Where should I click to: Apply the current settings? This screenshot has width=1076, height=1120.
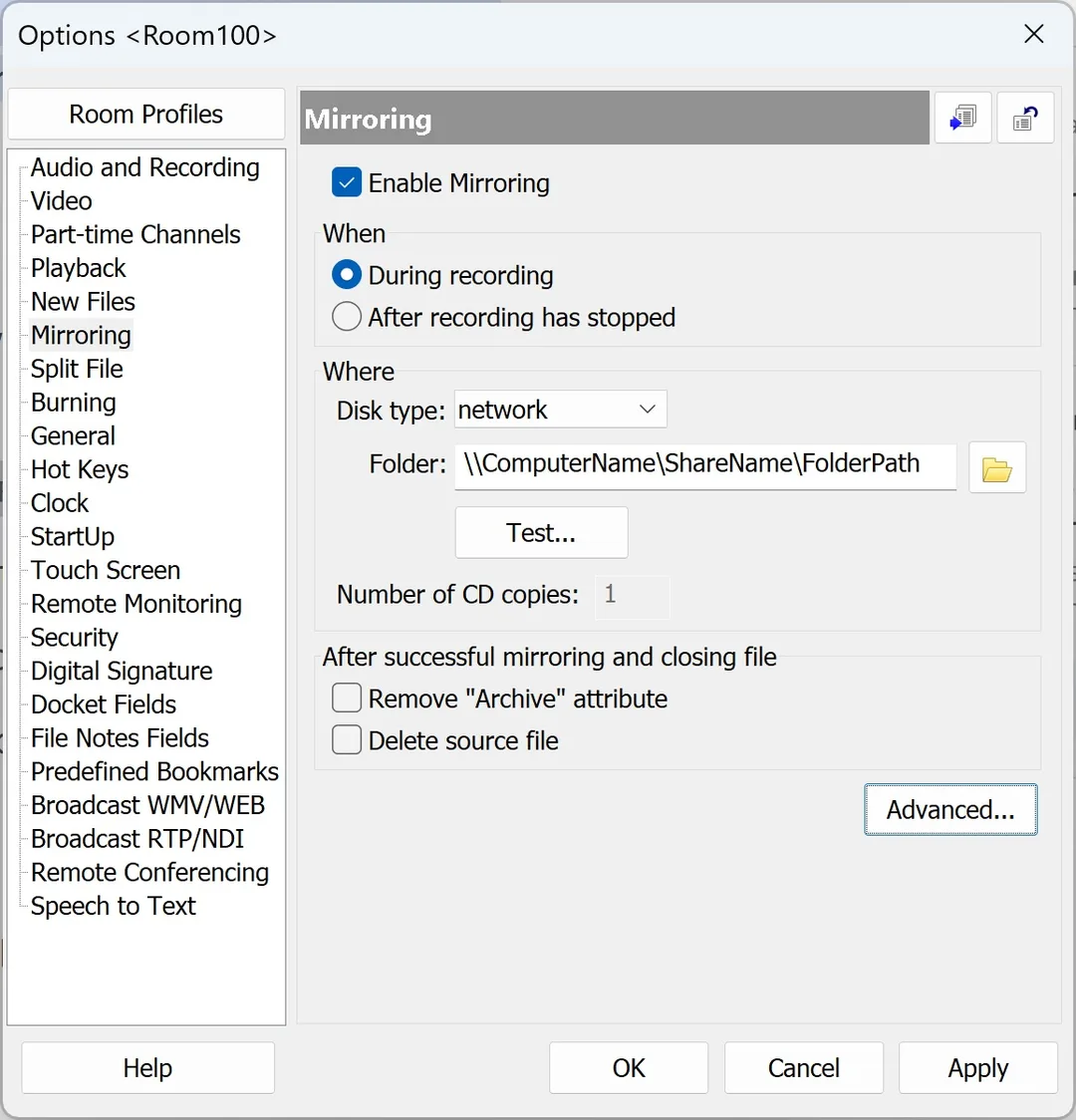(x=978, y=1068)
